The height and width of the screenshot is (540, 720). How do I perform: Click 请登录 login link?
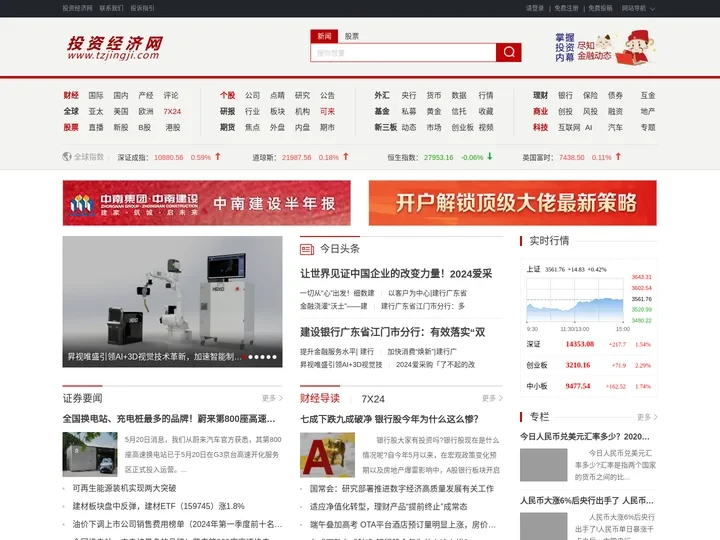535,8
